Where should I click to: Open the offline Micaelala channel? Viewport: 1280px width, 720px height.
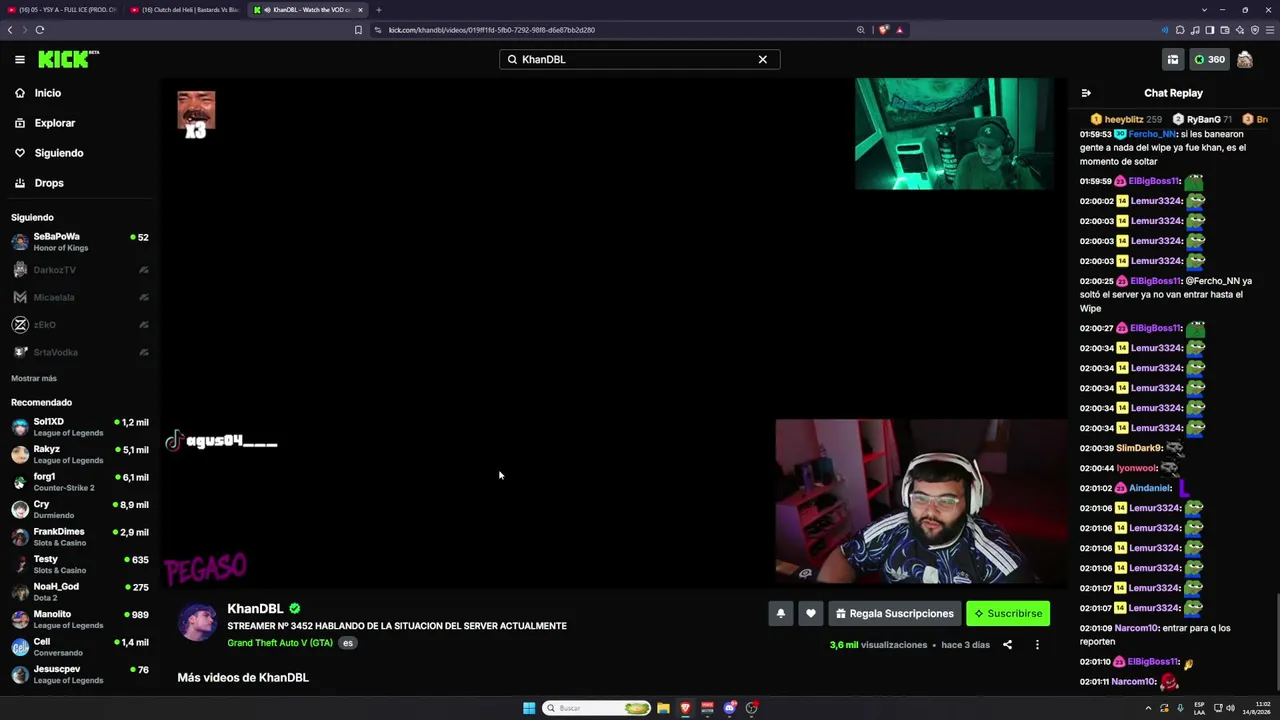(x=80, y=297)
